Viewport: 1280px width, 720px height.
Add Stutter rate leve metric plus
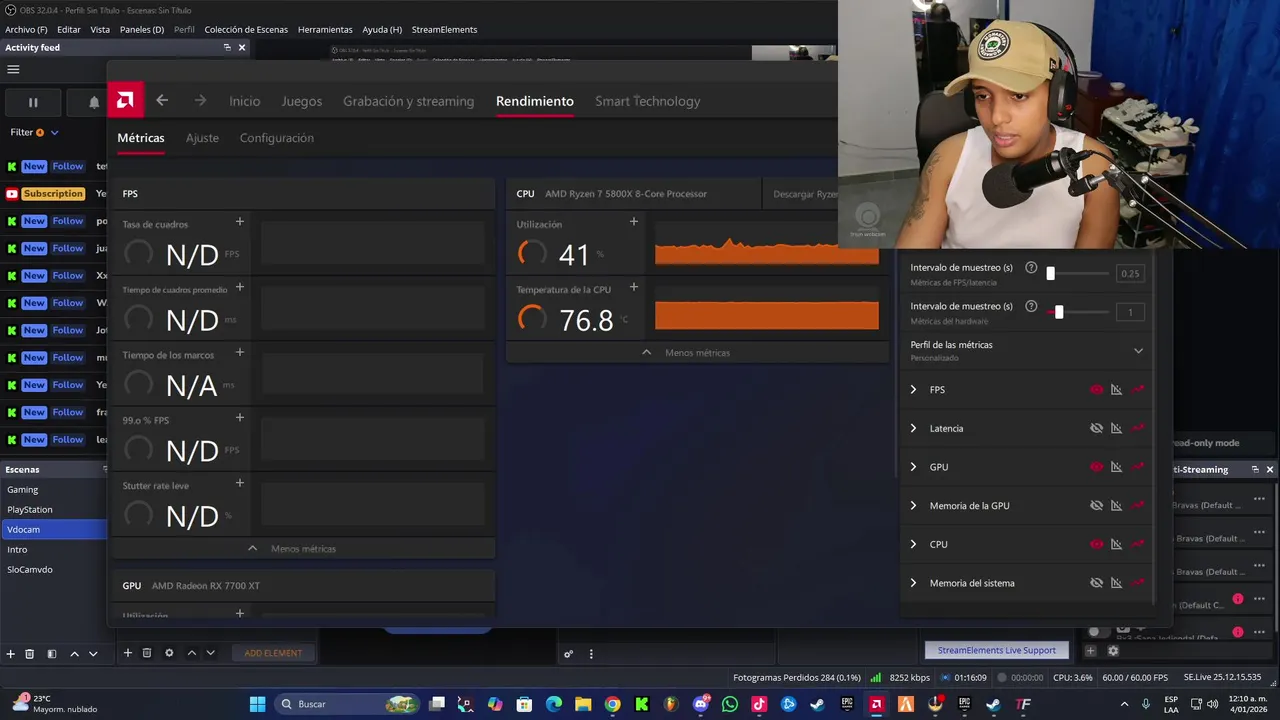click(x=239, y=483)
